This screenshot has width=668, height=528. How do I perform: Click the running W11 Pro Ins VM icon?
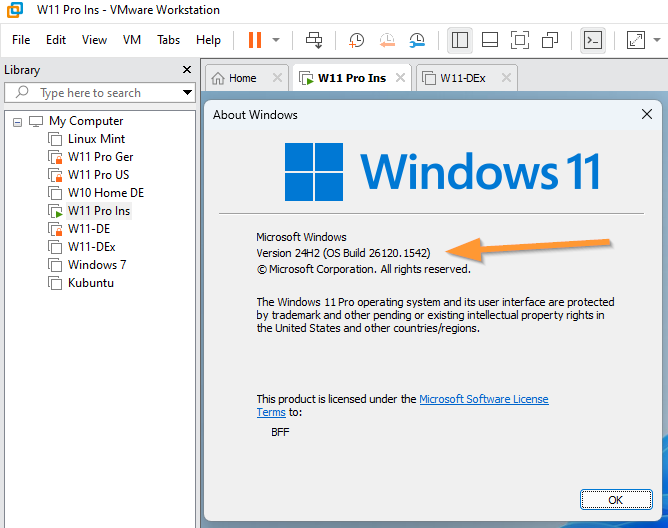[55, 211]
